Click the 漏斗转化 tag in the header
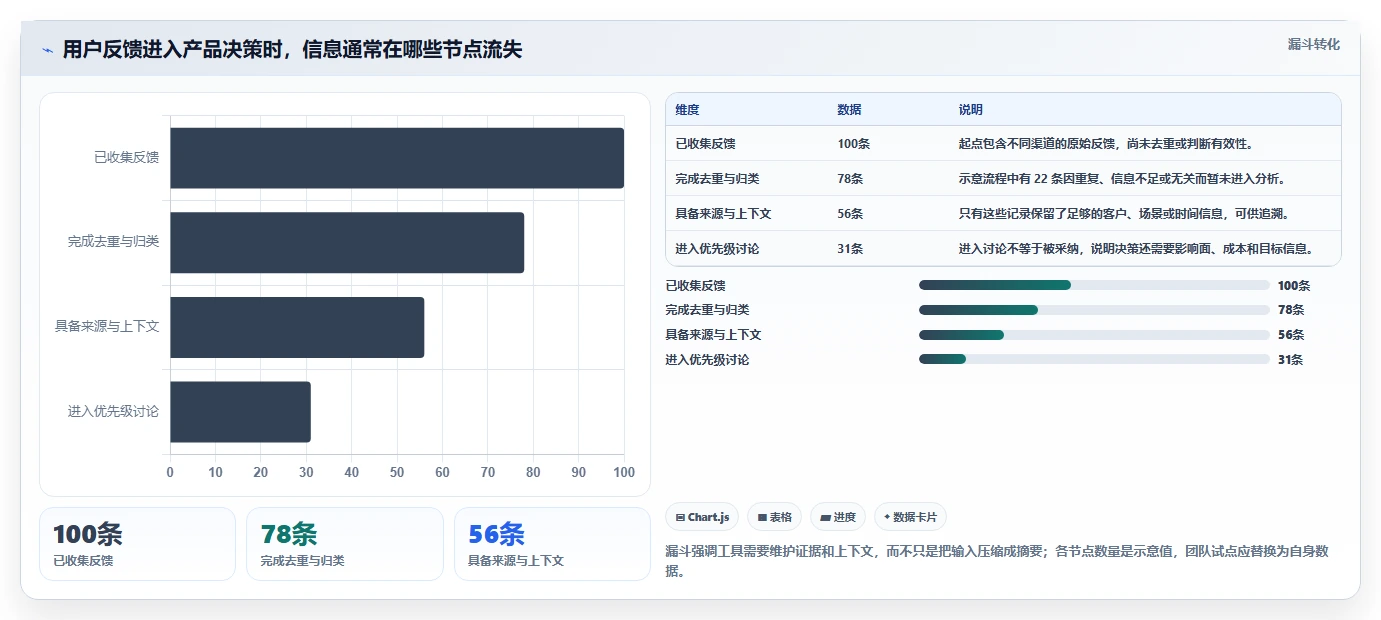Screen dimensions: 1381x620 tap(1313, 44)
